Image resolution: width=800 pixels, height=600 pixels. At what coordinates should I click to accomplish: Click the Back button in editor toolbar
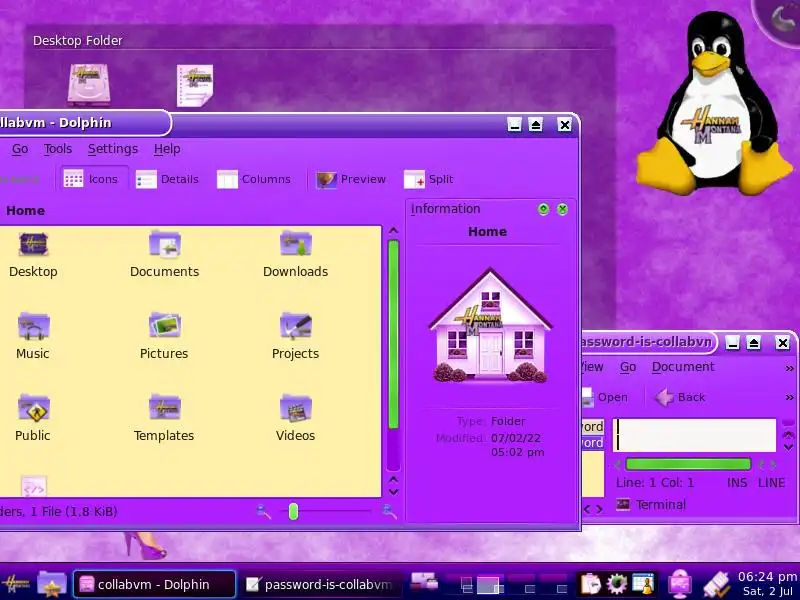point(680,397)
